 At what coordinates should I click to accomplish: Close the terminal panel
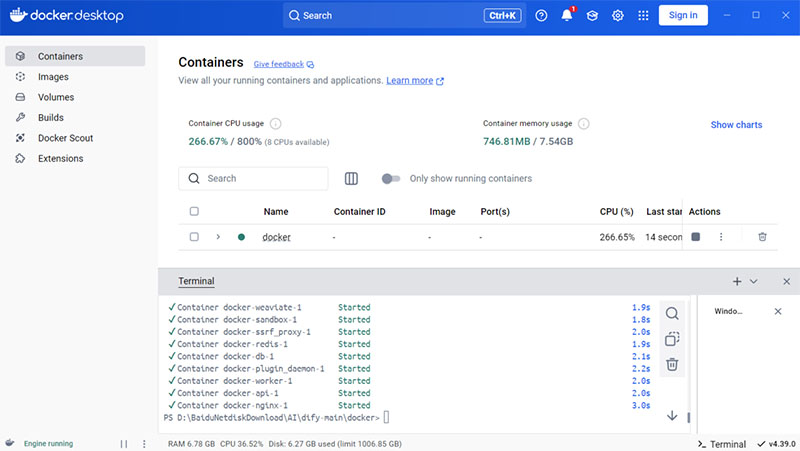786,282
